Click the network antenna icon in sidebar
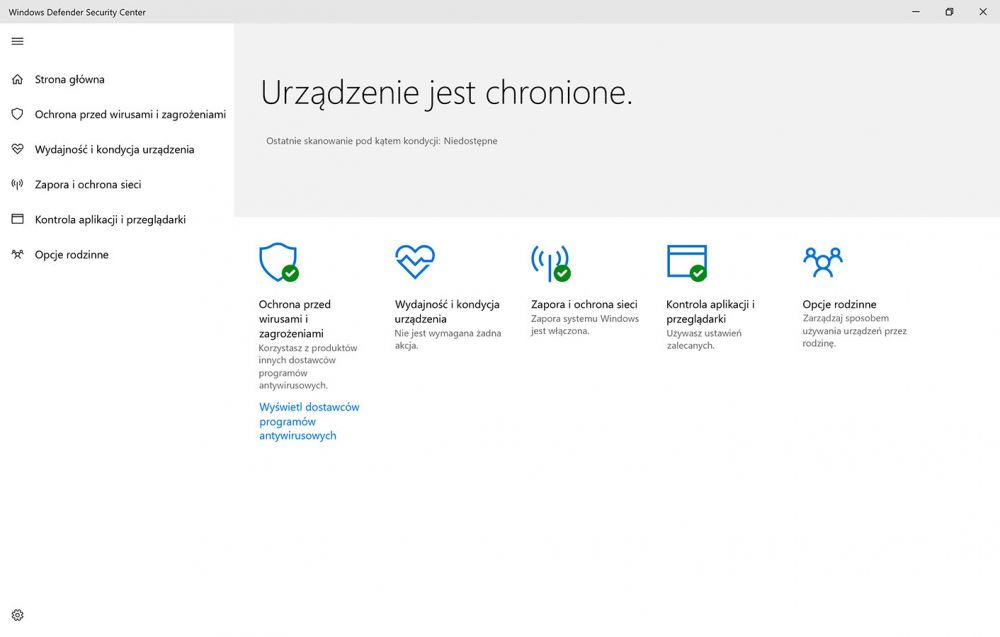1000x637 pixels. pos(17,184)
